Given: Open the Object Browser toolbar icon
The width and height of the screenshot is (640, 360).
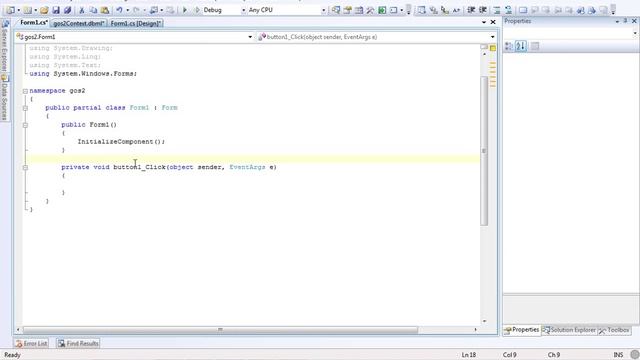Looking at the screenshot, I should click(359, 10).
